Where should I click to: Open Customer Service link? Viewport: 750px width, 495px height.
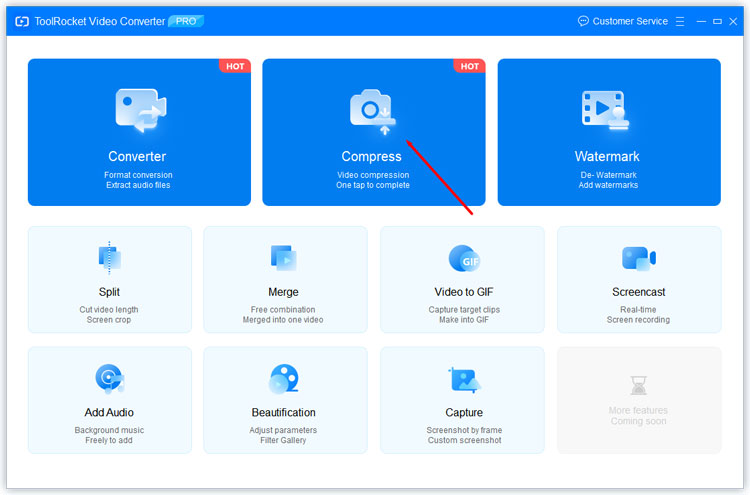click(x=630, y=21)
